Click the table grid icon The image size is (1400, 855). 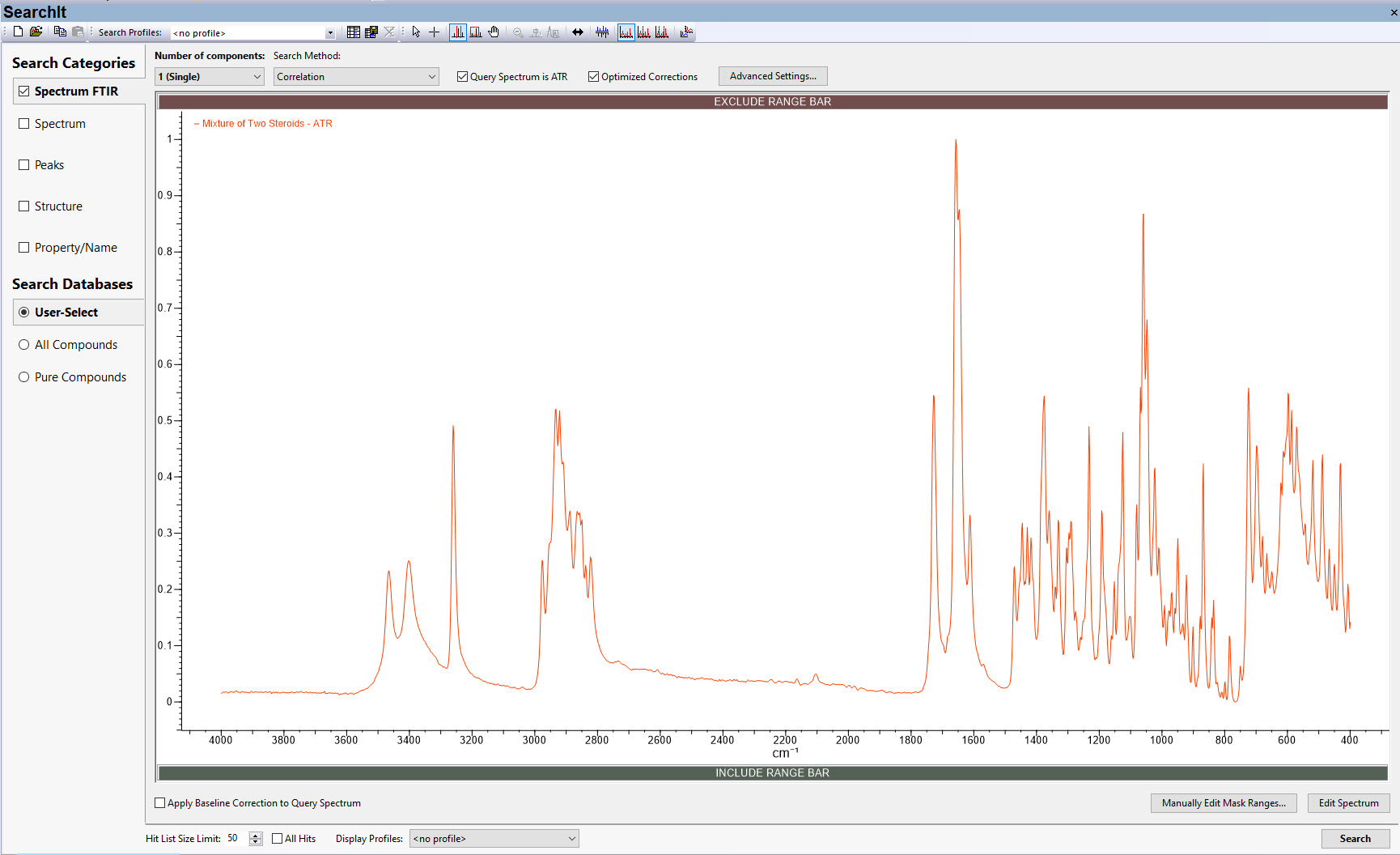point(354,32)
